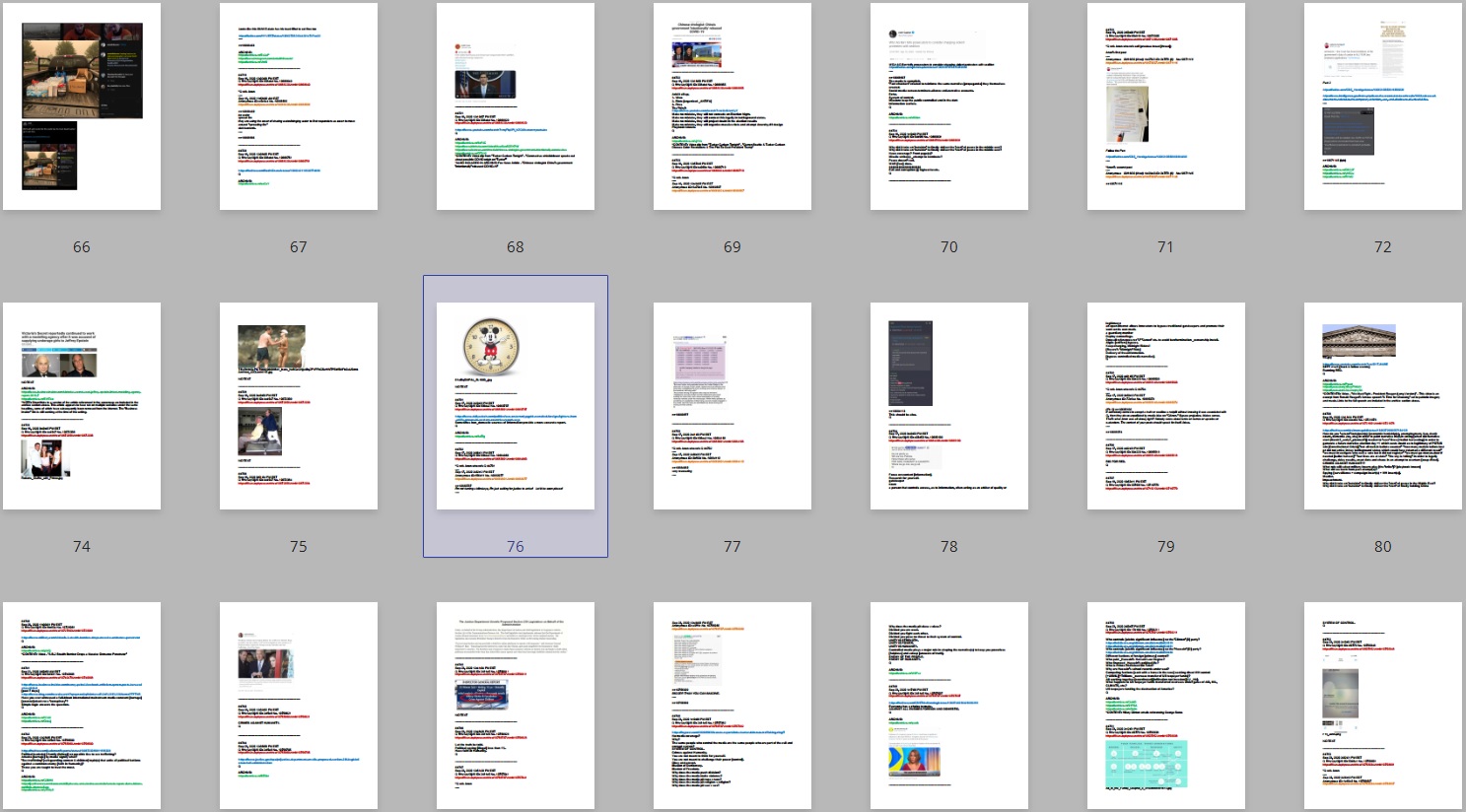Select thumbnail directly below page 76

click(x=516, y=706)
